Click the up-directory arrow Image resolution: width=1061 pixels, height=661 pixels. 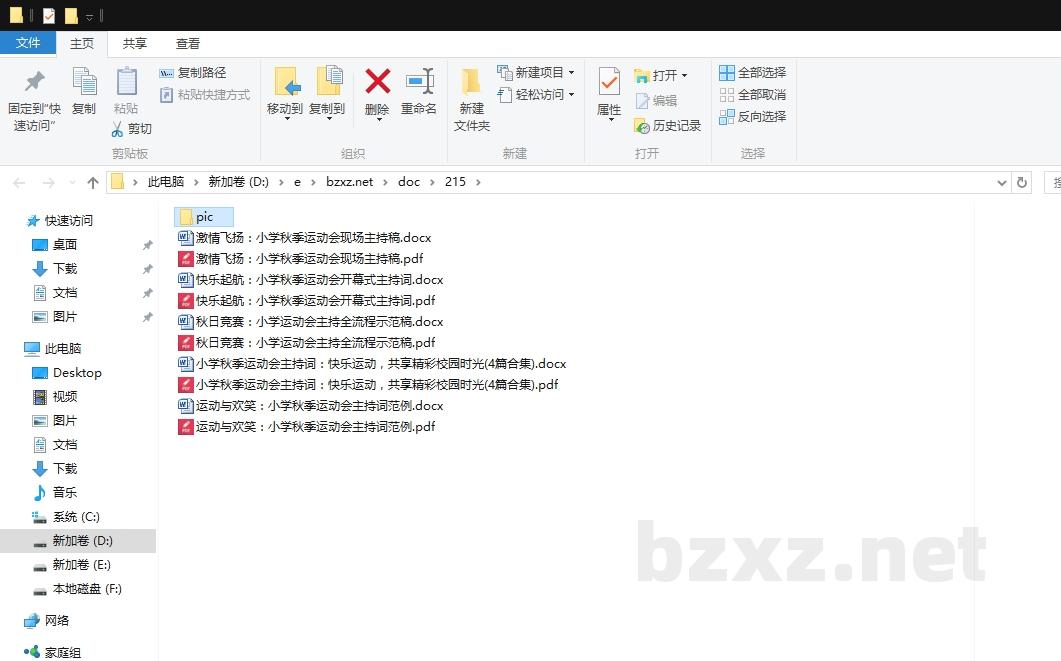click(x=93, y=182)
